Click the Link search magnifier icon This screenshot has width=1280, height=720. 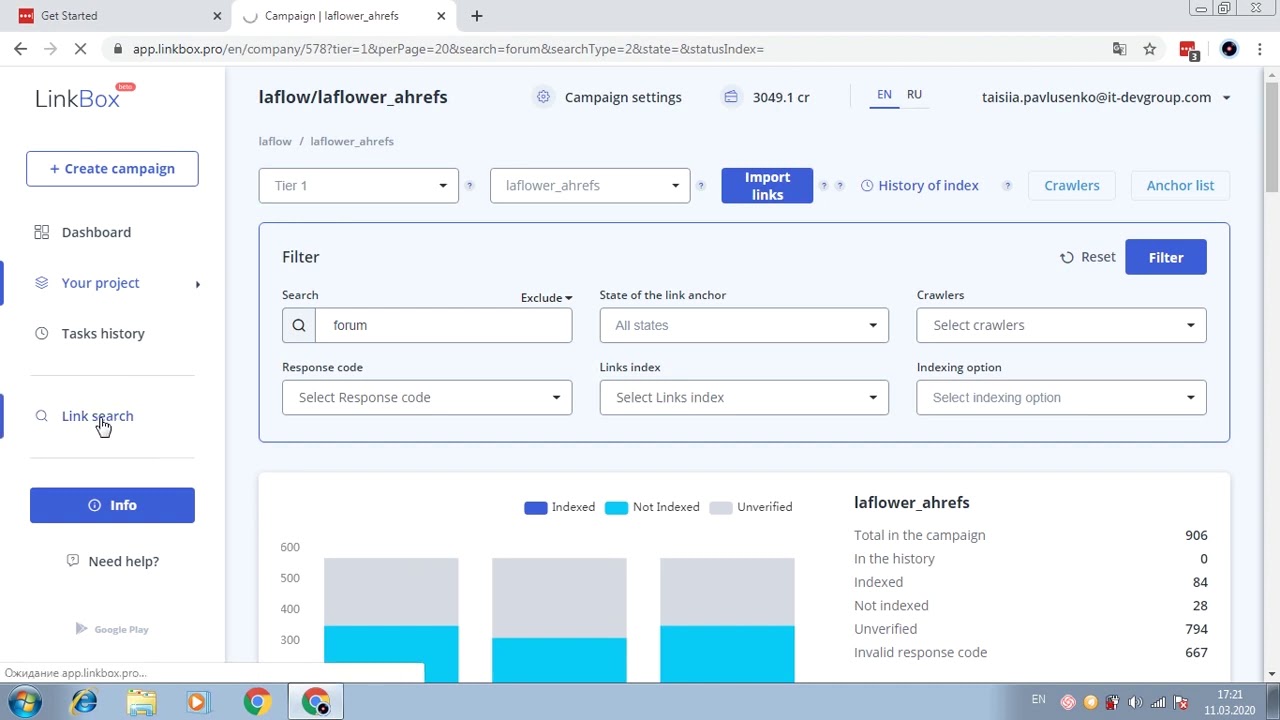(x=41, y=416)
